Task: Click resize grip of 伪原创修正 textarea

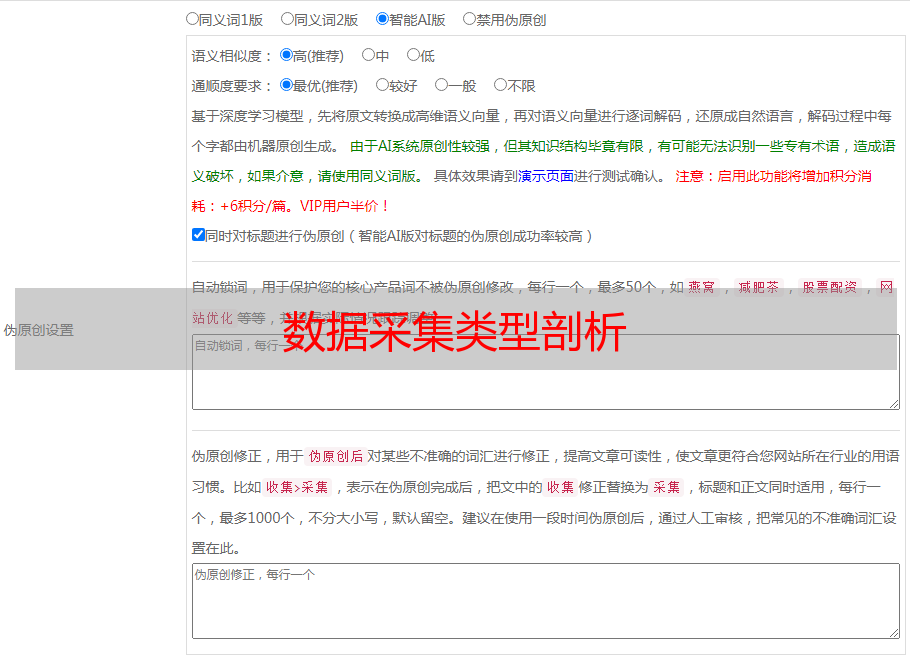Action: (894, 632)
